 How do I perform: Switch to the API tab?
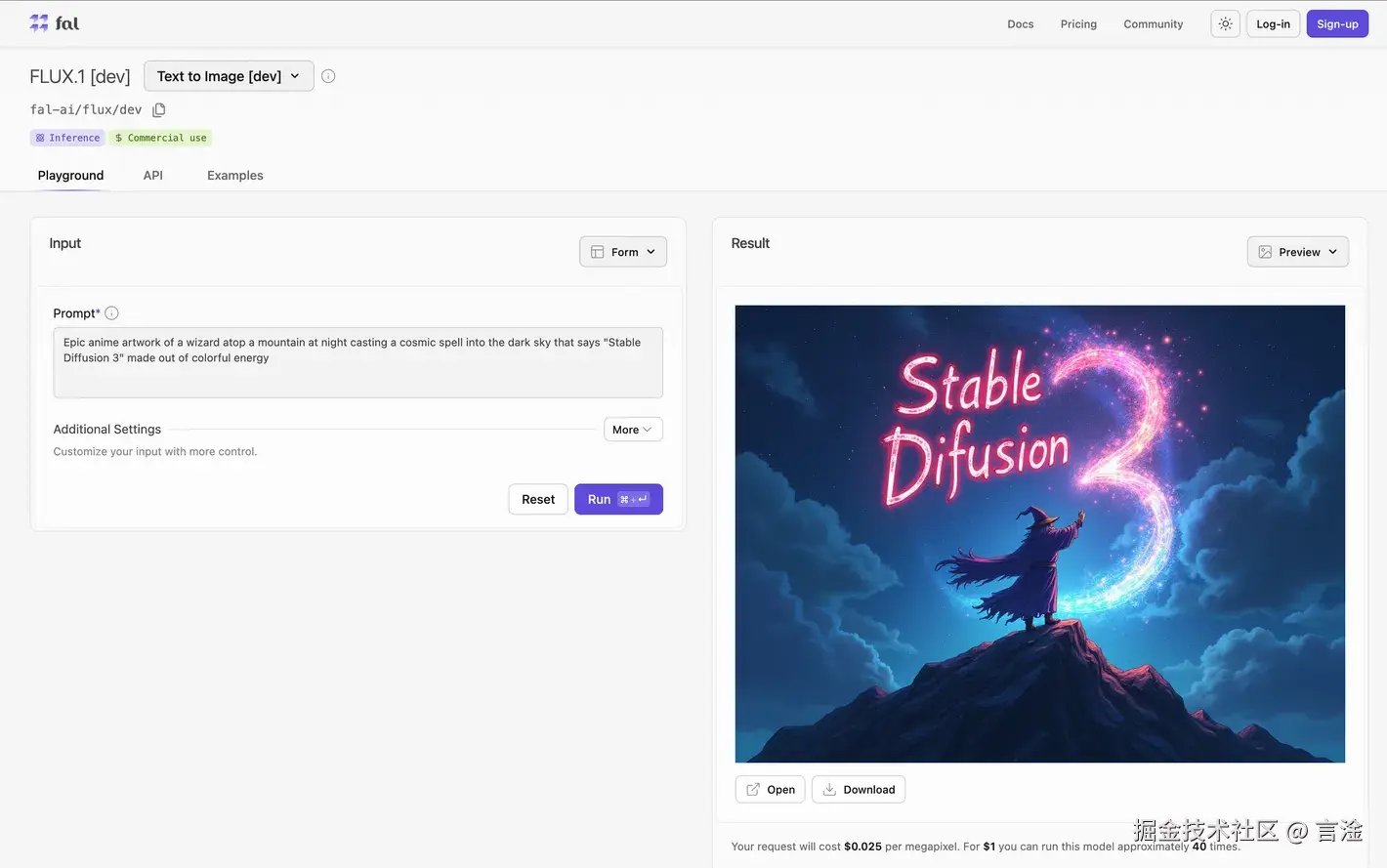(153, 176)
